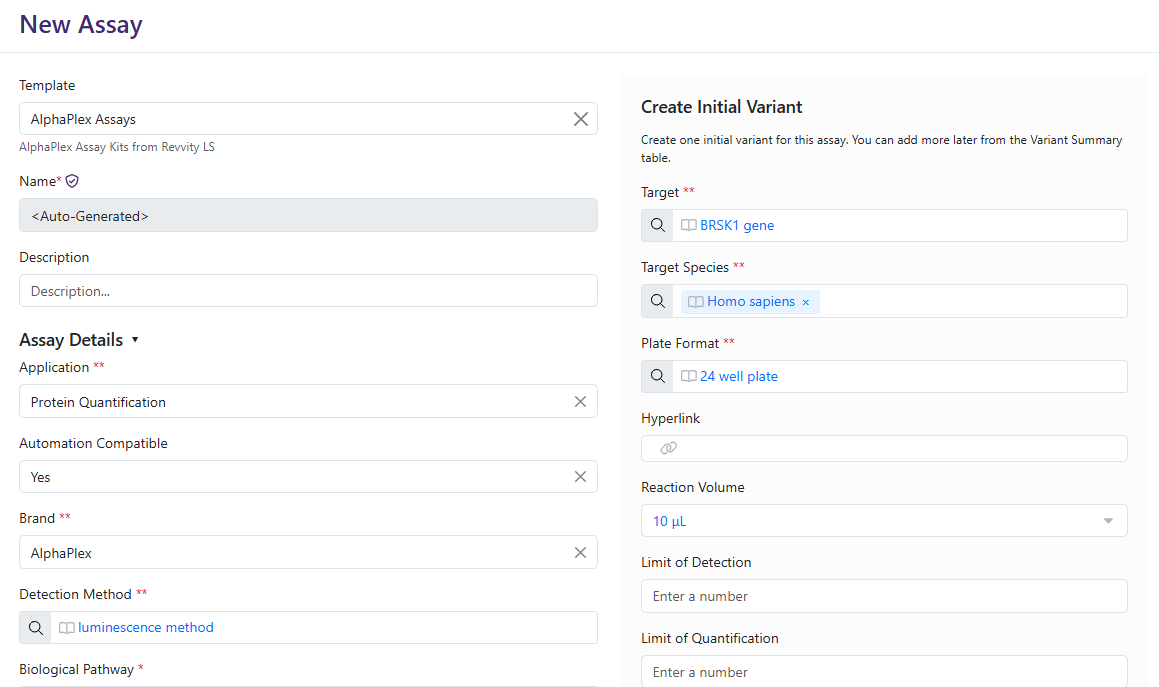This screenshot has height=687, width=1159.
Task: Click book icon beside BRSK1 gene
Action: click(x=688, y=226)
